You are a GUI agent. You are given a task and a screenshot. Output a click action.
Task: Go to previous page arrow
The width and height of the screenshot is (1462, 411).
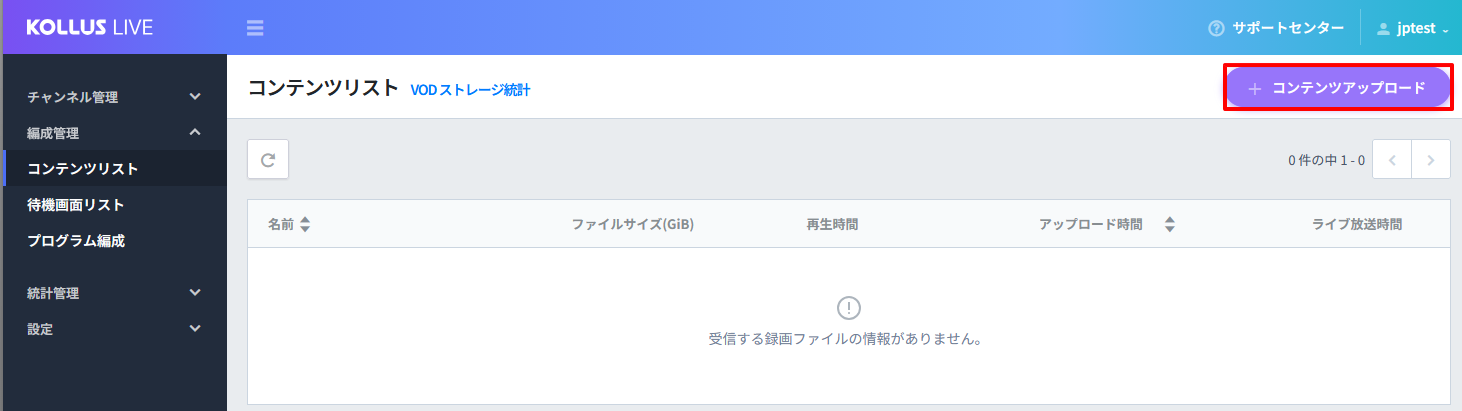click(1392, 159)
